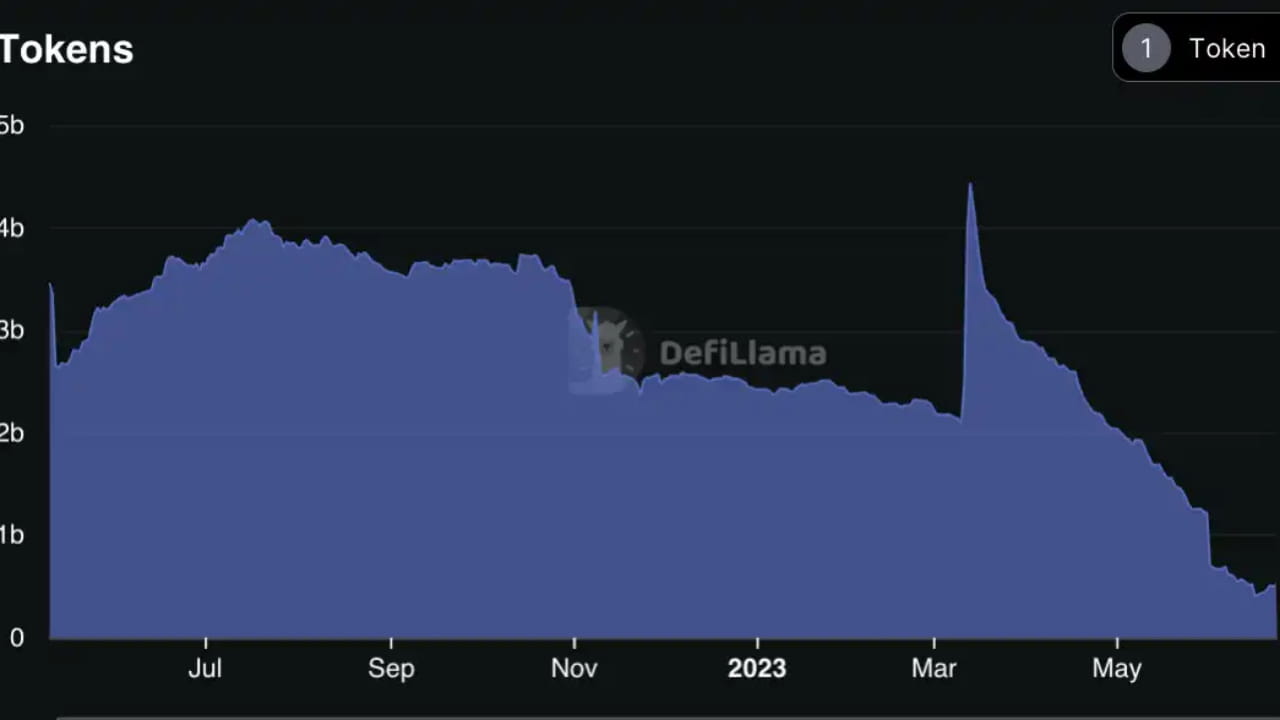Click the 0 label on the y-axis
The image size is (1280, 720).
(16, 637)
